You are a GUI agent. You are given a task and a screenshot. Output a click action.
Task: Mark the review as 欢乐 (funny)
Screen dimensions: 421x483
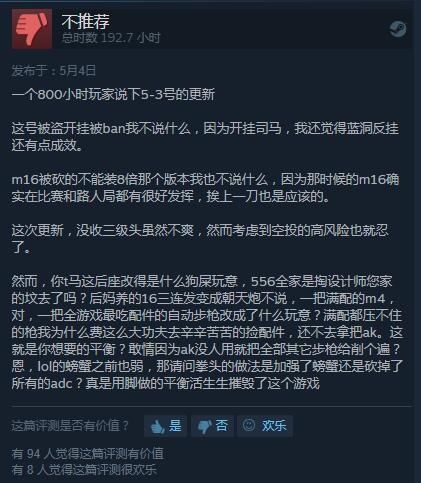tap(265, 426)
